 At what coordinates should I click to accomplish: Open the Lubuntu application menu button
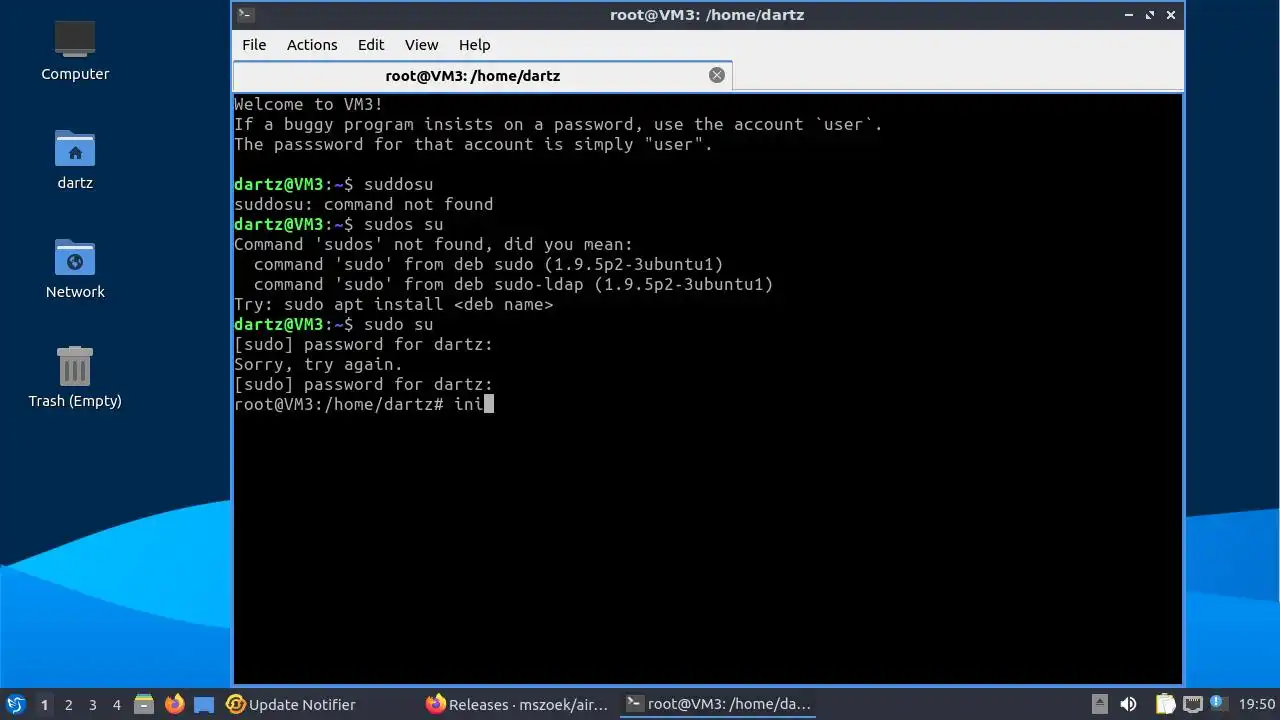(15, 705)
